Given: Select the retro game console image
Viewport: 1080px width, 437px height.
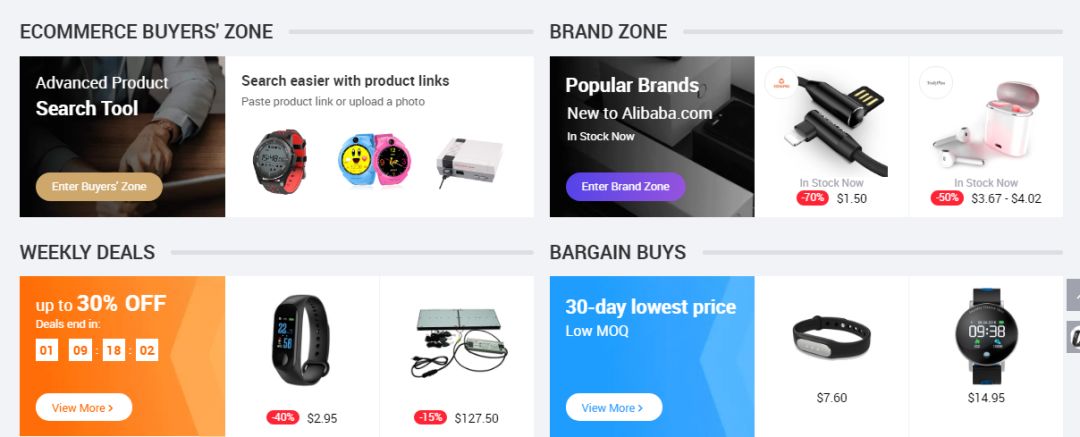Looking at the screenshot, I should pos(469,162).
